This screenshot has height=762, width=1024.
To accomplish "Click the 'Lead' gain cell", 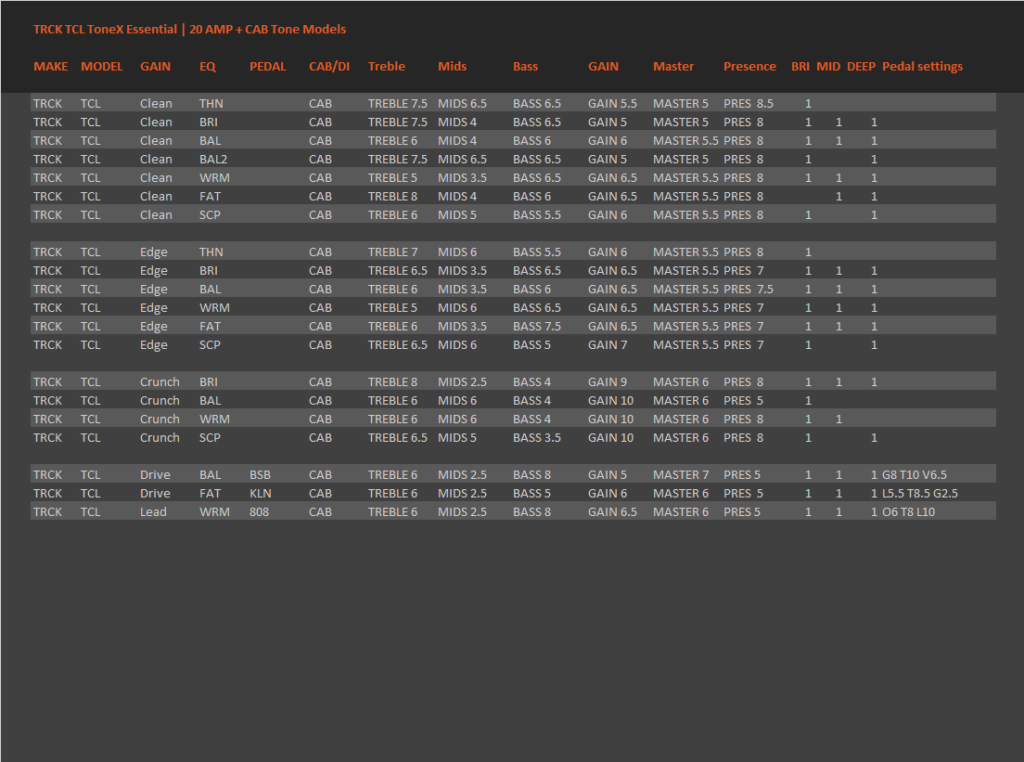I will click(153, 512).
